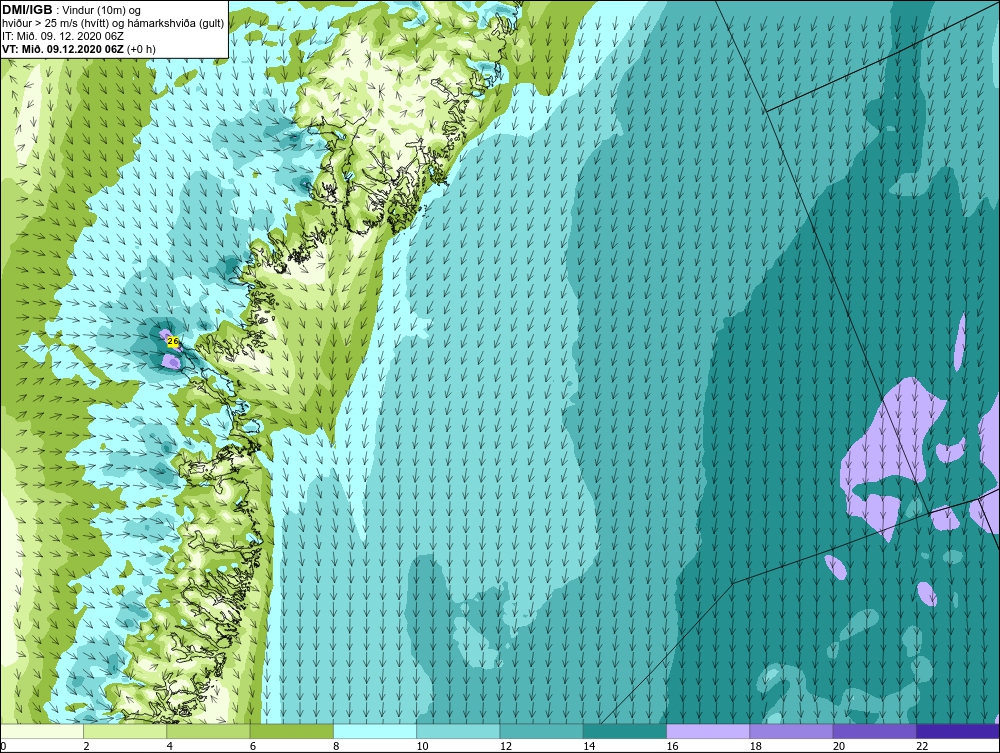Click the legend tick label 10

click(x=422, y=746)
